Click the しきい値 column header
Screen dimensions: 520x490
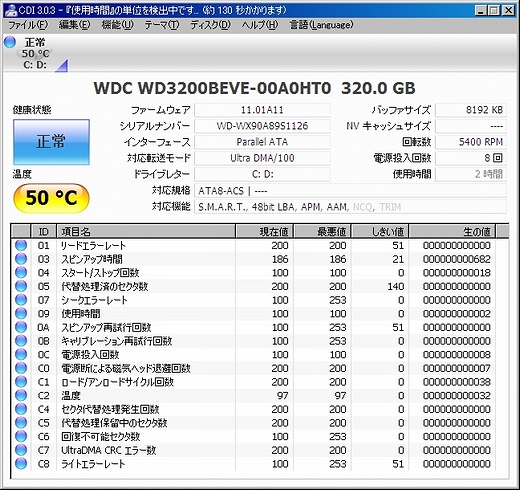[380, 231]
